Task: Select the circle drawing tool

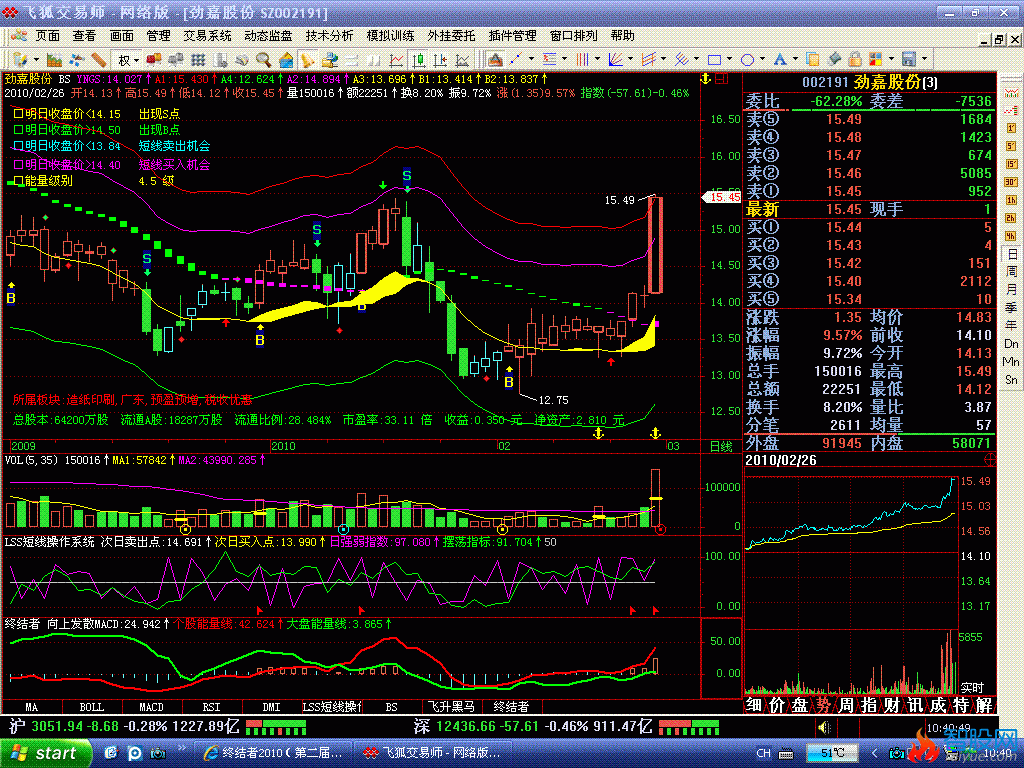Action: [747, 60]
